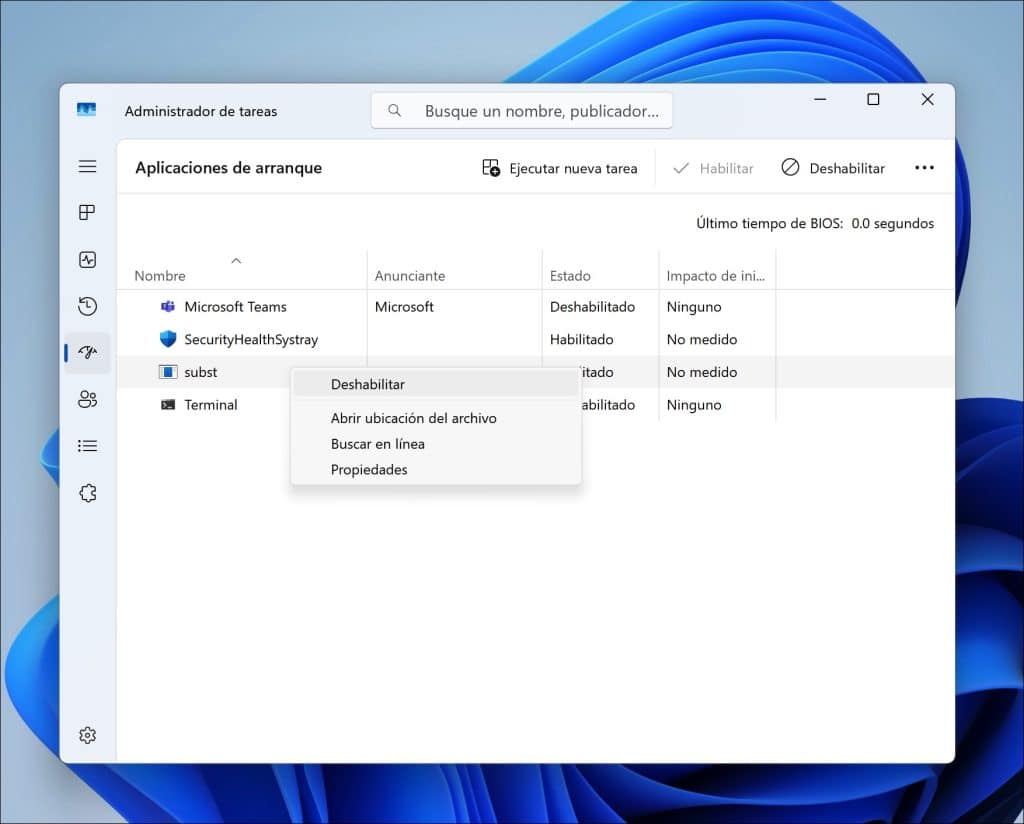This screenshot has width=1024, height=824.
Task: Focus the Busque un nombre search field
Action: pos(522,111)
